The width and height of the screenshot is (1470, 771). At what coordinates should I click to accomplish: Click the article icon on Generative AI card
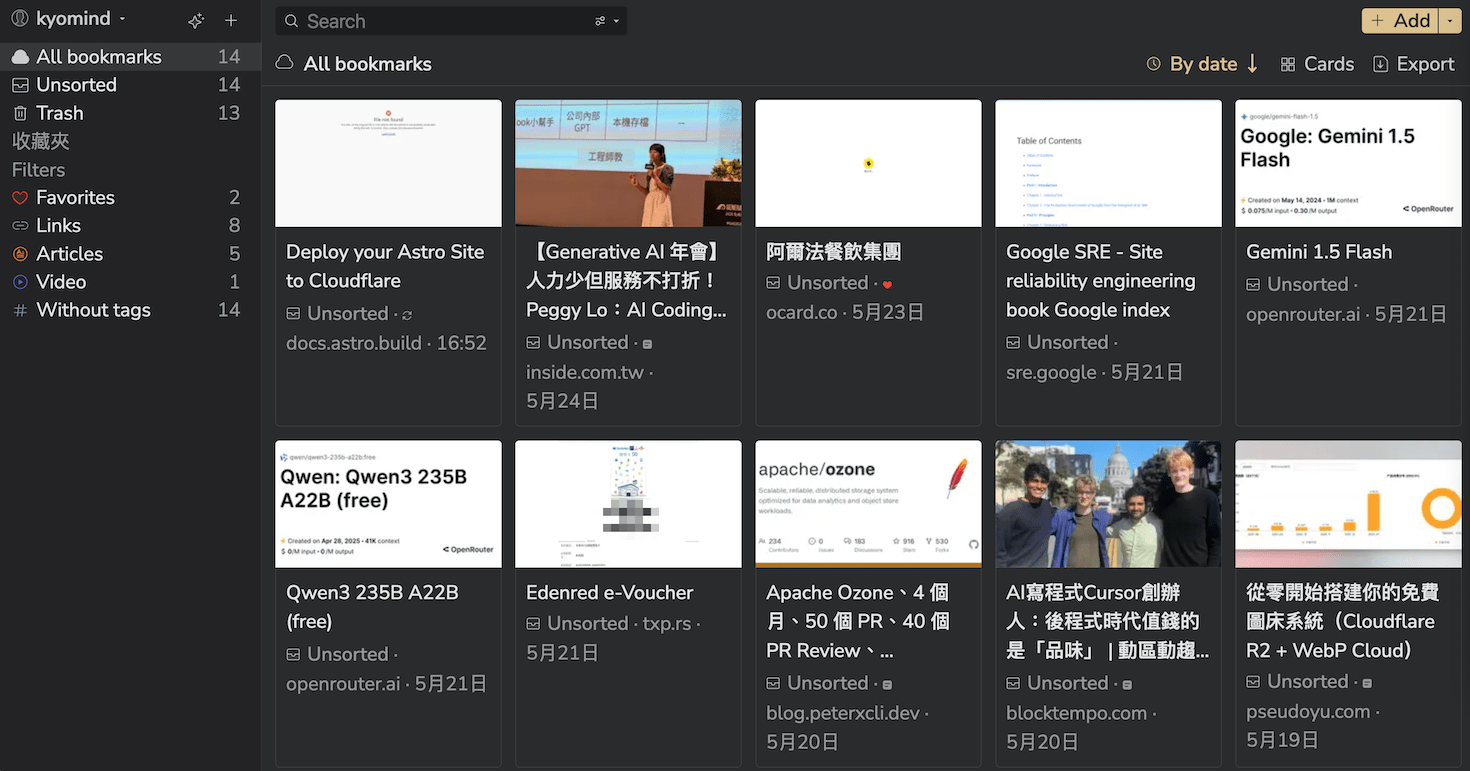(647, 344)
